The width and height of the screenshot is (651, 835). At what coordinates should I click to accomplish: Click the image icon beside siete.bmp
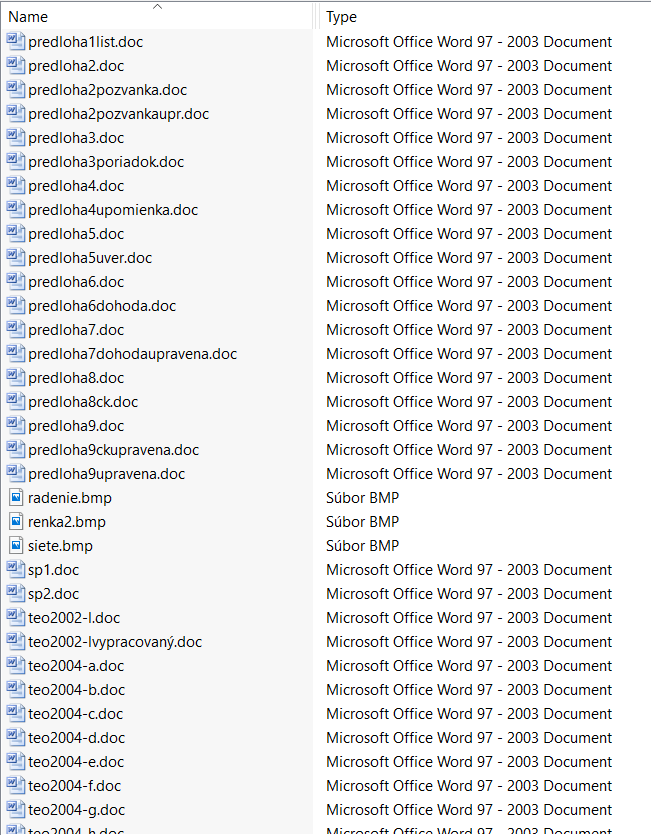(17, 545)
